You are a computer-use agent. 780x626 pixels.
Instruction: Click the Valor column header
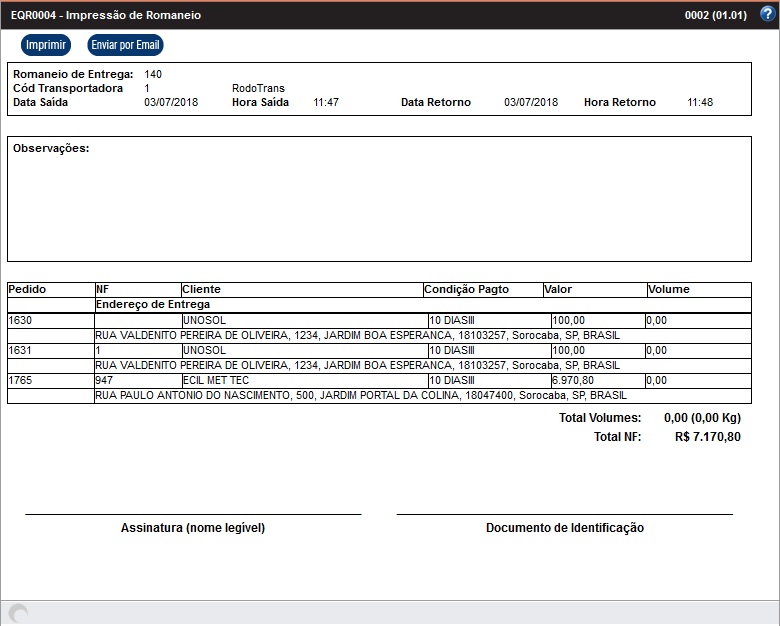coord(558,289)
